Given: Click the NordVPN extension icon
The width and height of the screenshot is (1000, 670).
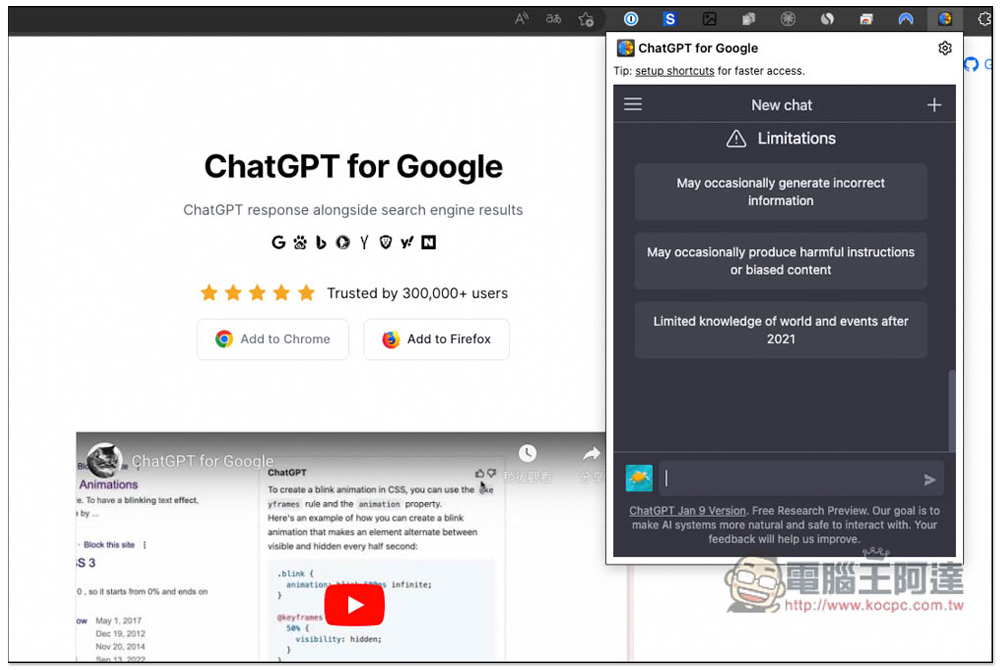Looking at the screenshot, I should 906,19.
